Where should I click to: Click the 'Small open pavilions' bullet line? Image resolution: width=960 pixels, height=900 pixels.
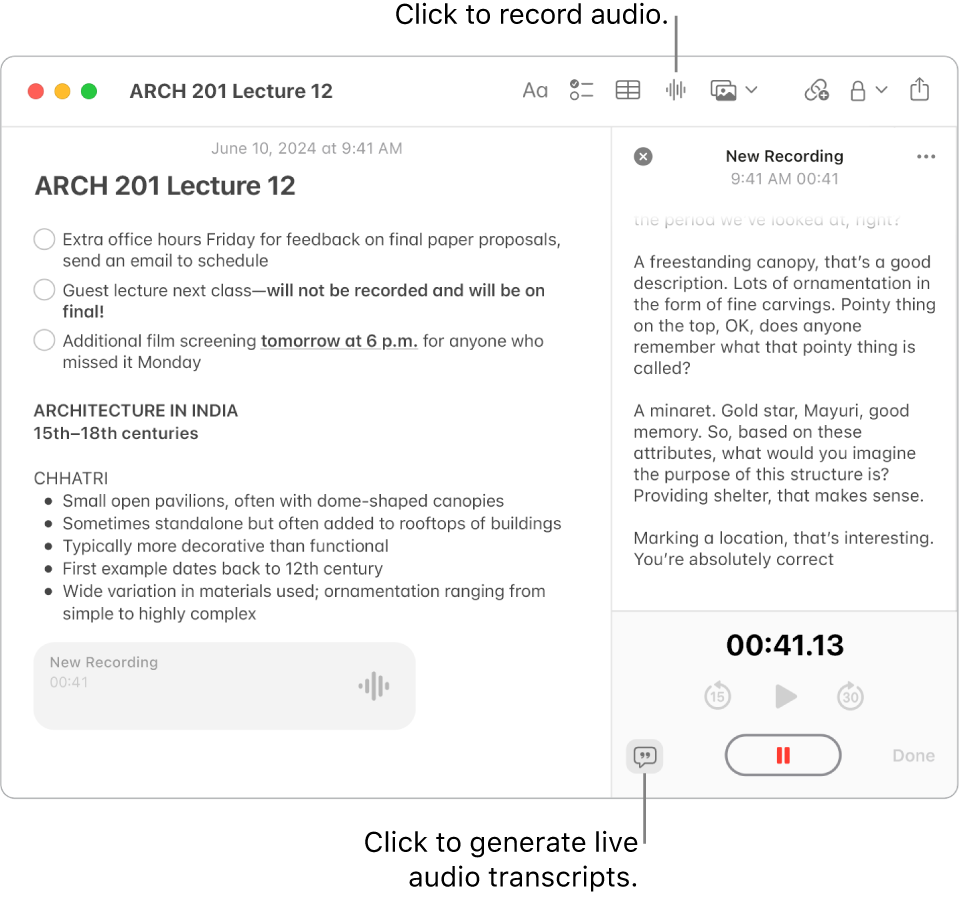point(283,501)
